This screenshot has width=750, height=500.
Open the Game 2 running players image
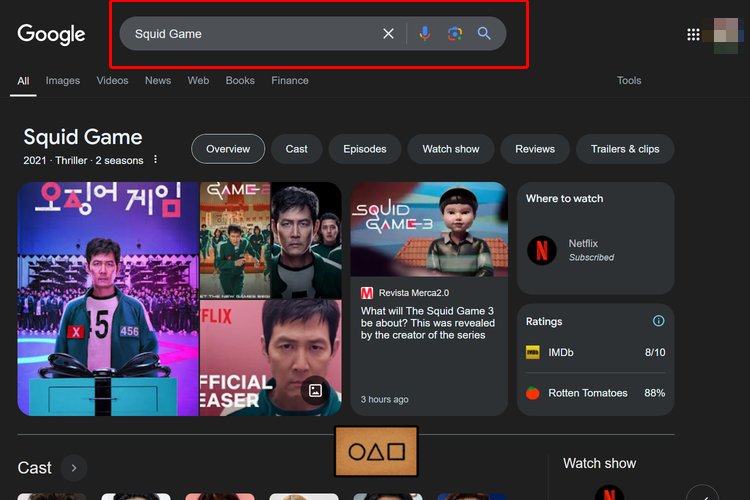click(235, 240)
